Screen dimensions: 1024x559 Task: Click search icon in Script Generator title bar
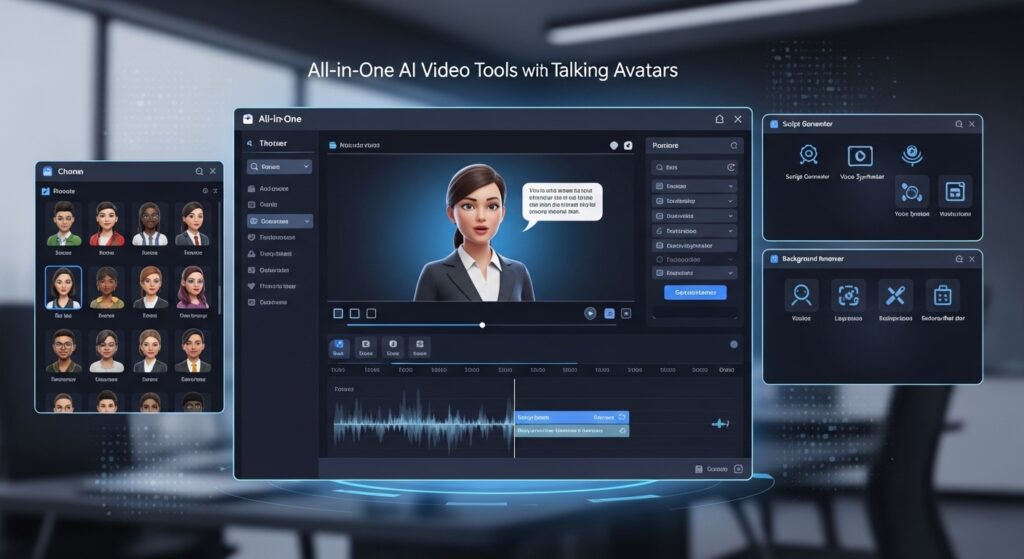pyautogui.click(x=959, y=124)
